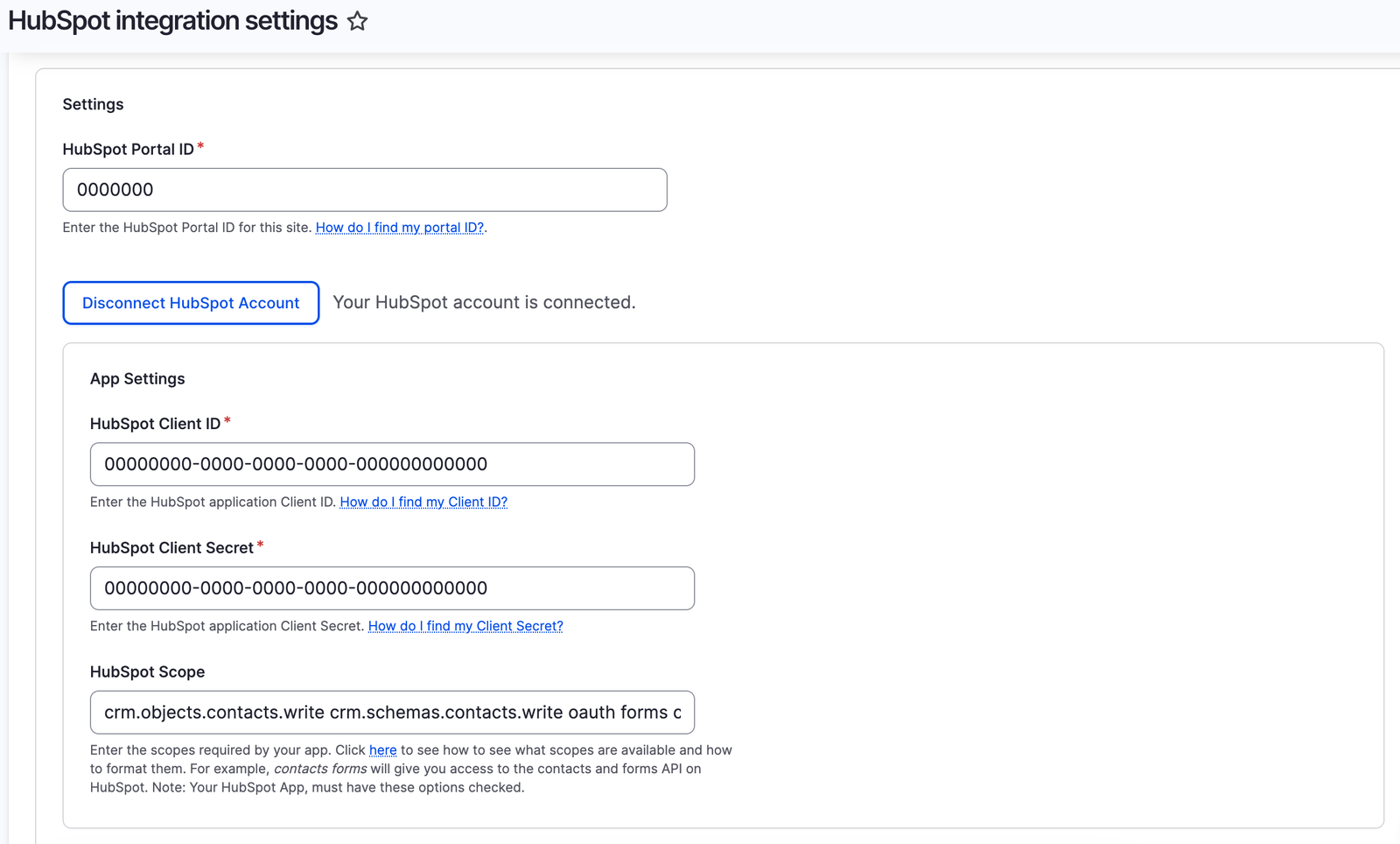Viewport: 1400px width, 844px height.
Task: Click the HubSpot Scope label
Action: pyautogui.click(x=146, y=672)
